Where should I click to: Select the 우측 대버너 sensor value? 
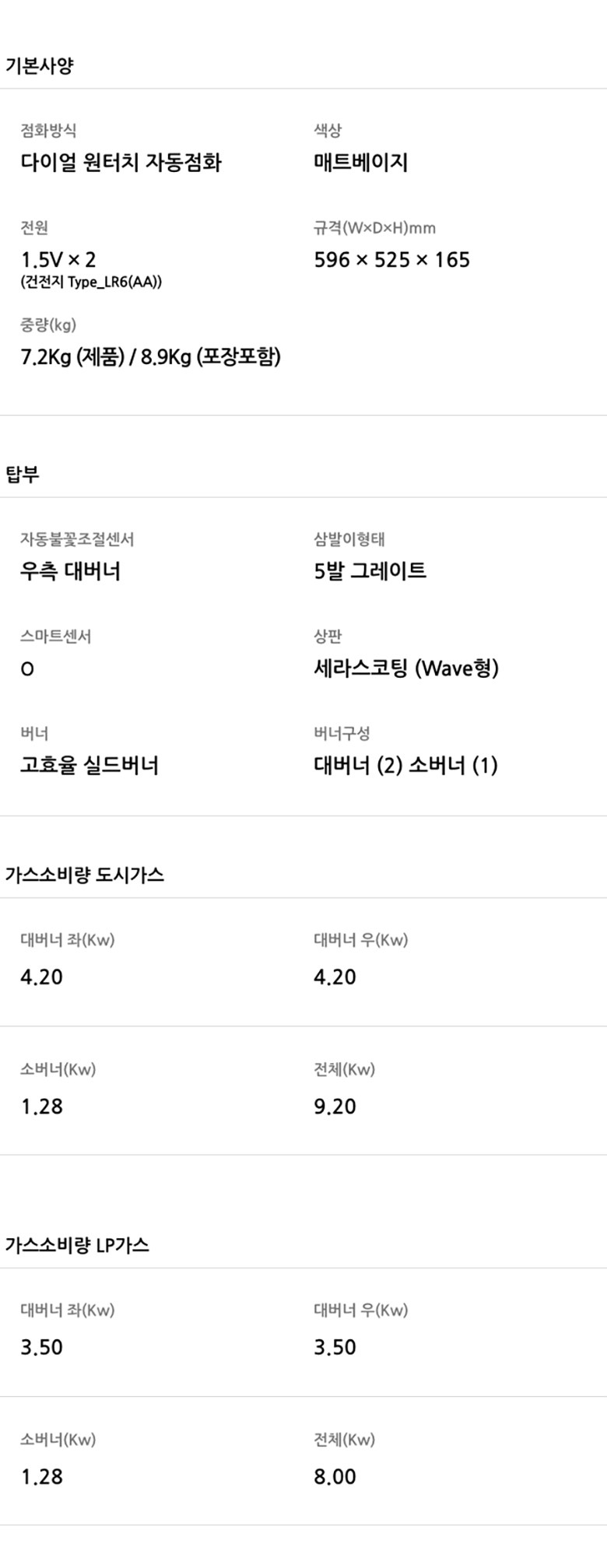[70, 571]
